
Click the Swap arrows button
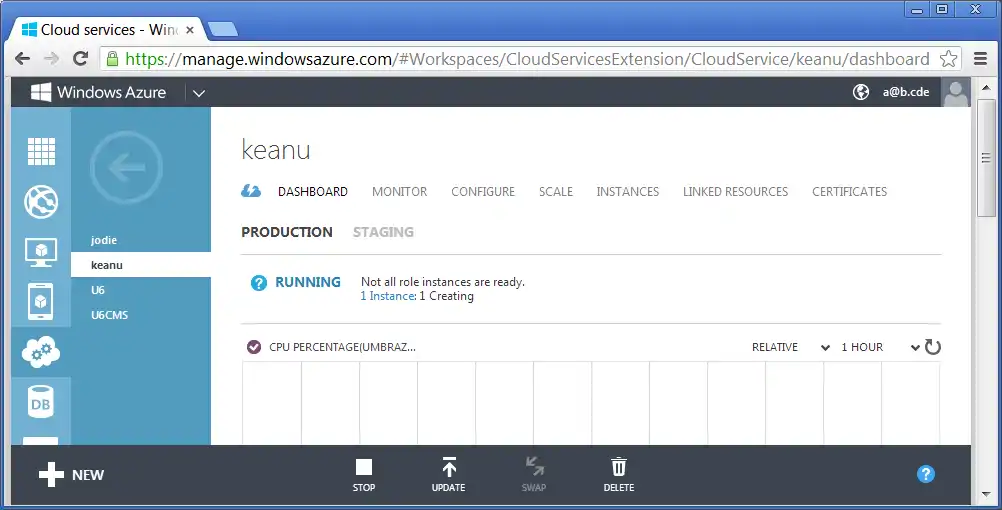click(534, 475)
